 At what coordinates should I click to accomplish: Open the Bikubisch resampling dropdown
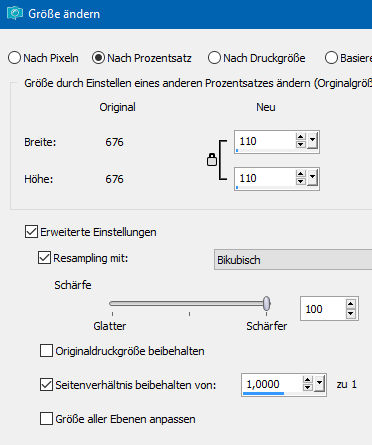pyautogui.click(x=293, y=259)
